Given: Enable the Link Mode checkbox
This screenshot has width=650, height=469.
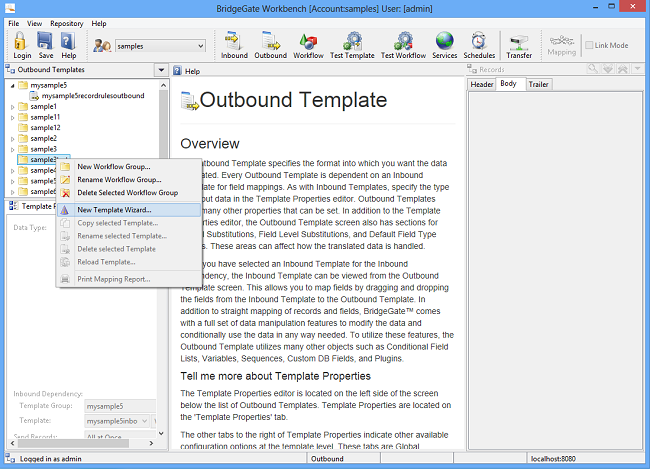Looking at the screenshot, I should [x=589, y=45].
